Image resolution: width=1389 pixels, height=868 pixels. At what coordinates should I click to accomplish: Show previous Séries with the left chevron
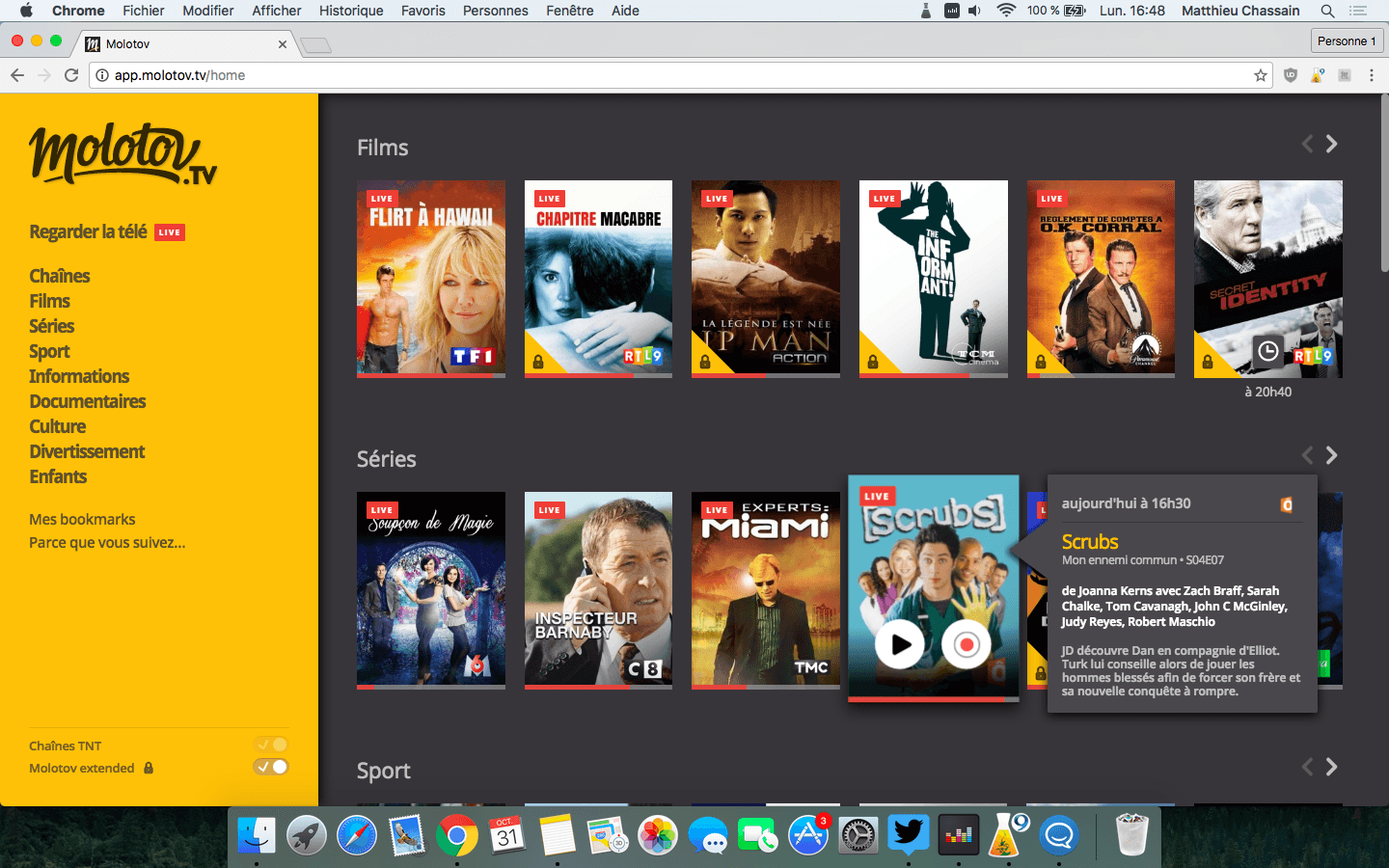click(1307, 455)
